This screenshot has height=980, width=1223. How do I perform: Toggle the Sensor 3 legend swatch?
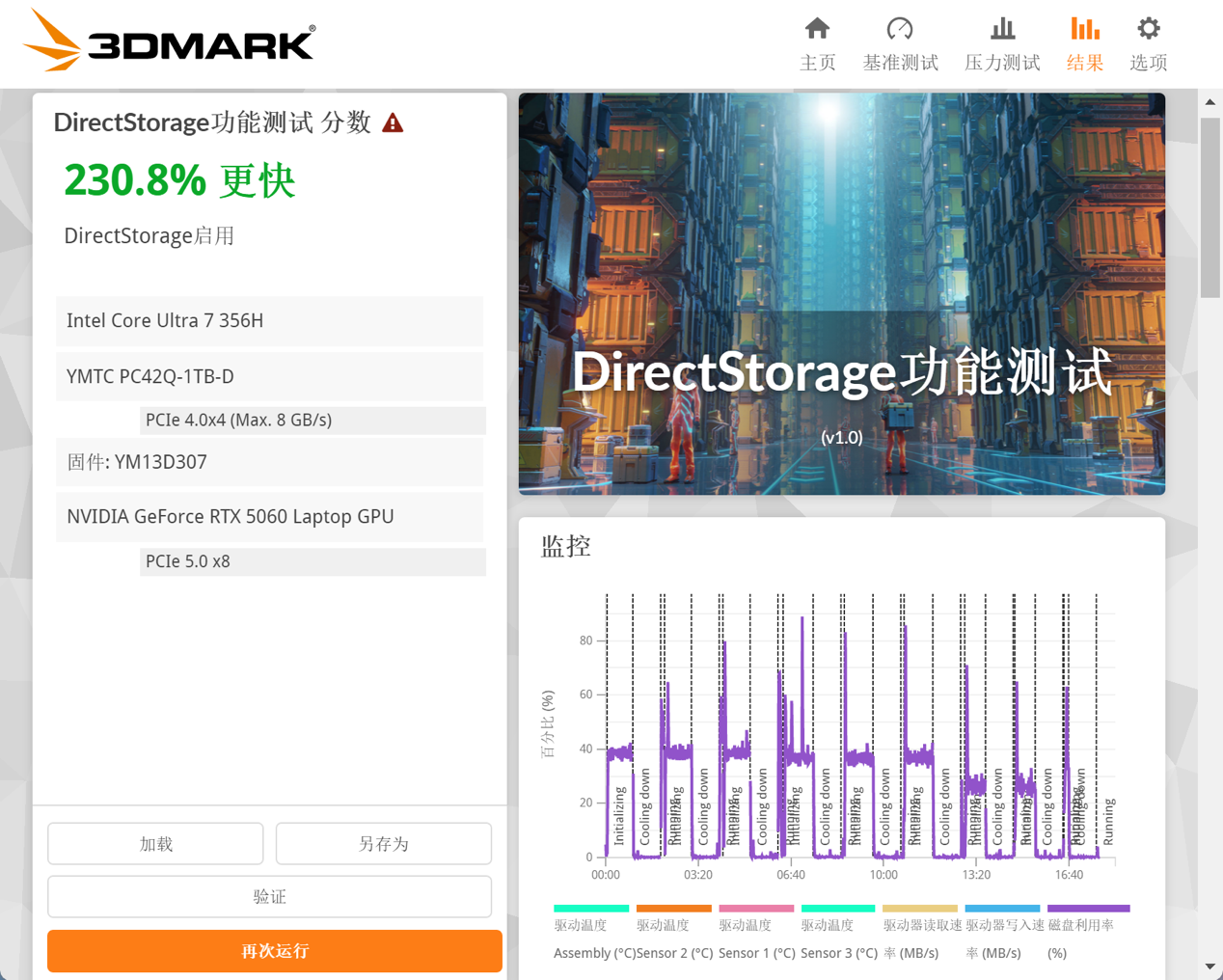(838, 909)
